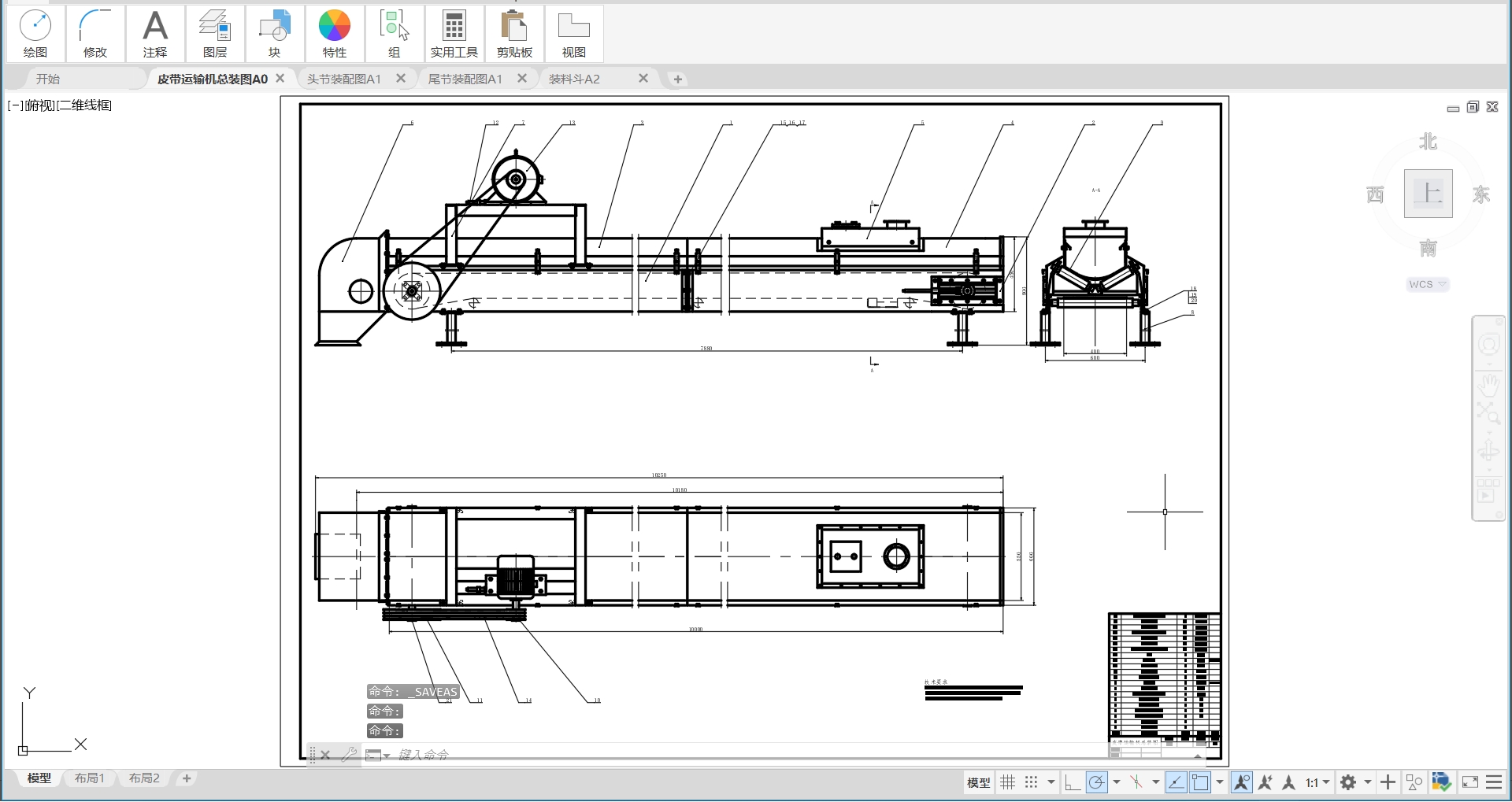Toggle snap mode dotted grid
The height and width of the screenshot is (802, 1512).
click(x=1032, y=782)
